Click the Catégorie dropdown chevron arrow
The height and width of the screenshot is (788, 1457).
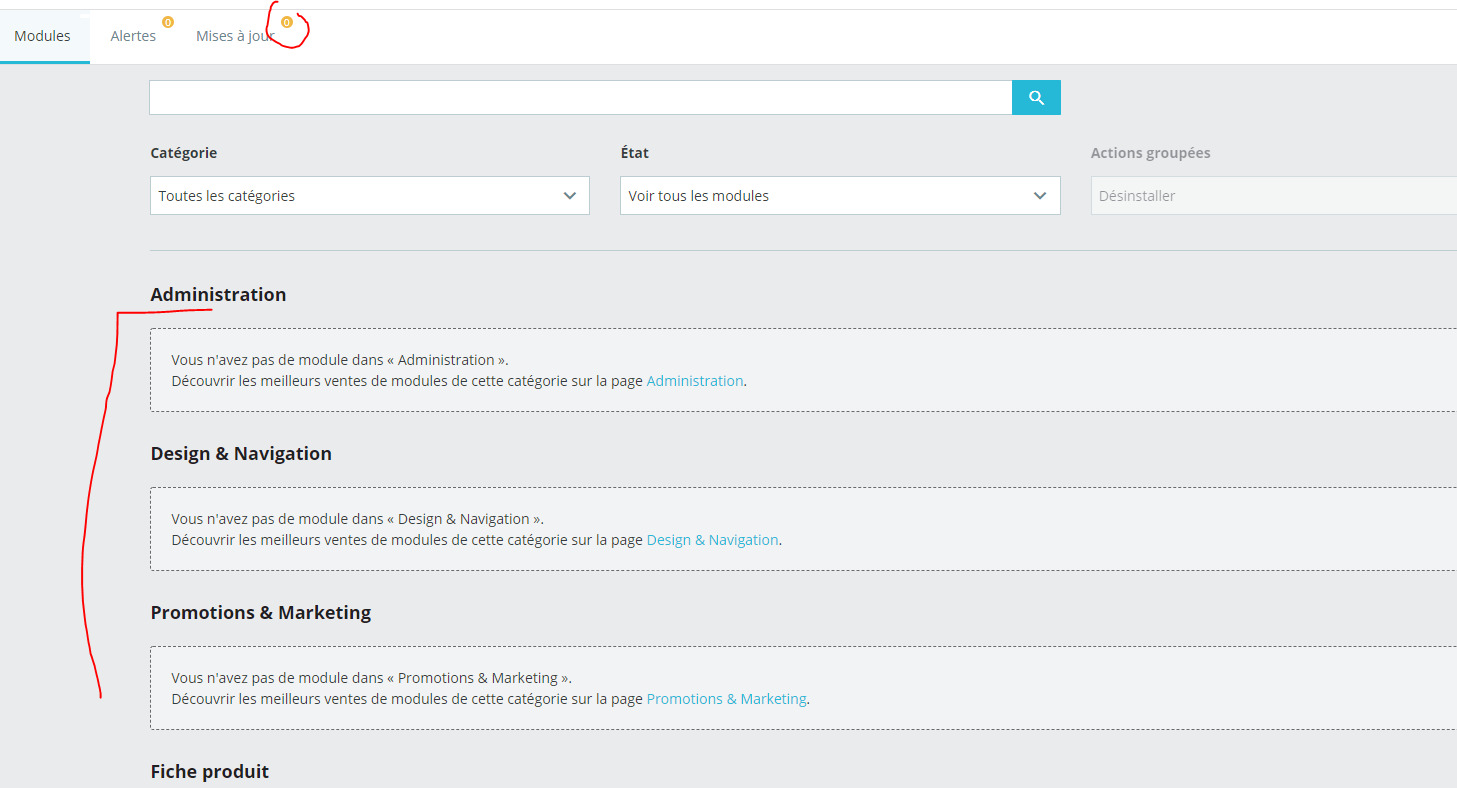570,196
